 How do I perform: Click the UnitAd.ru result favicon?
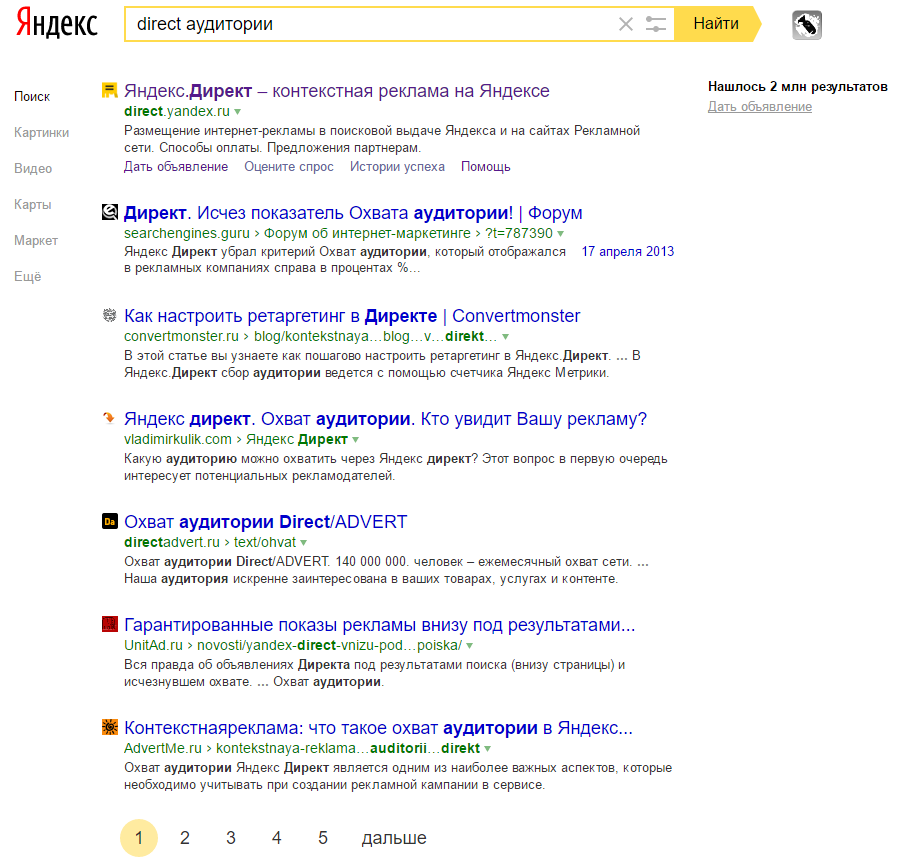click(x=109, y=624)
